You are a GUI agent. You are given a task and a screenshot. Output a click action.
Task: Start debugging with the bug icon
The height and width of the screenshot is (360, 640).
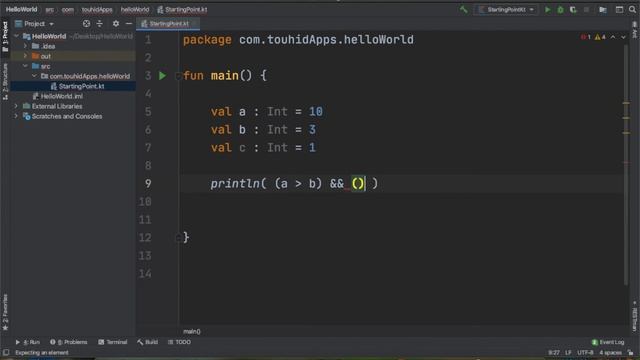point(560,9)
